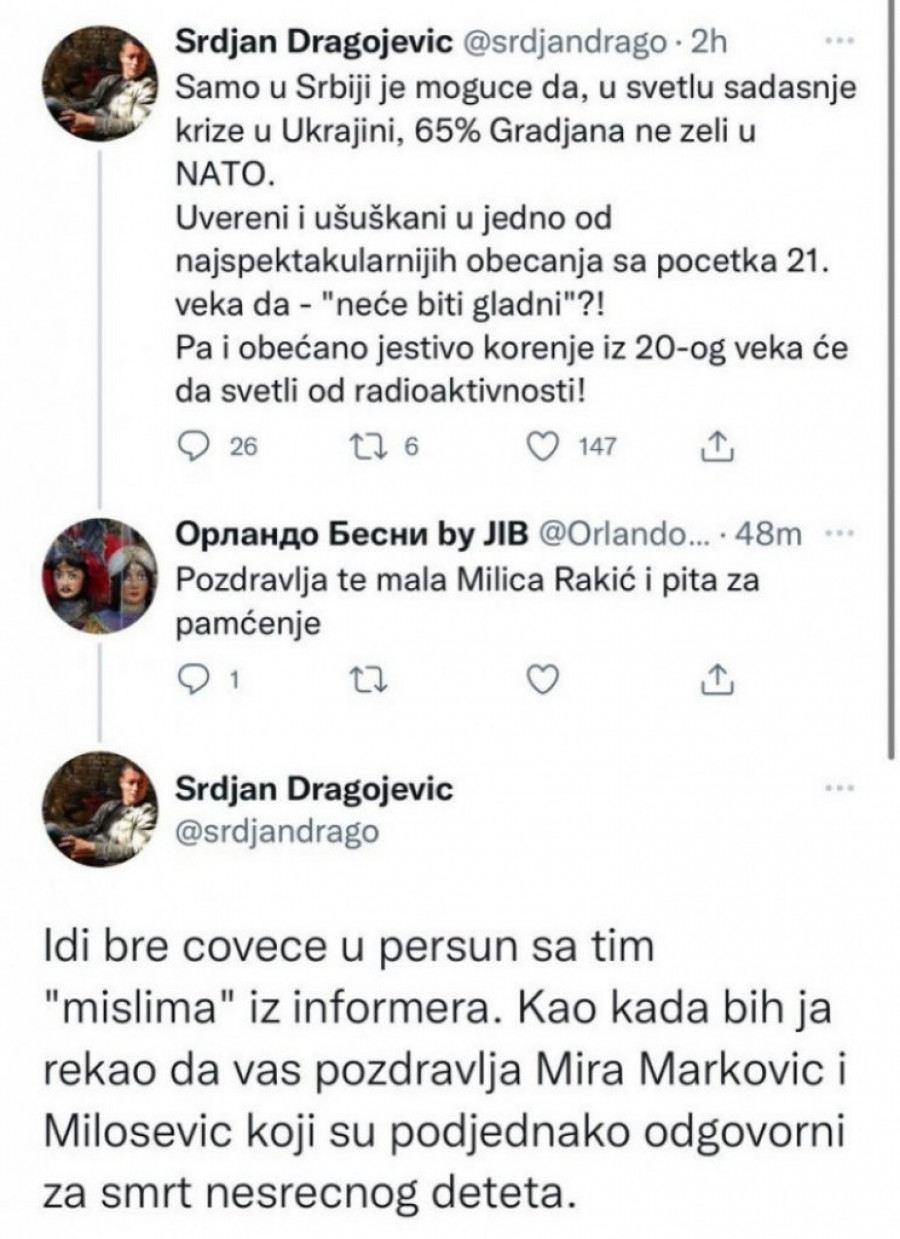This screenshot has height=1239, width=900.
Task: Click the Srdjan Dragojevic name in the bottom tweet
Action: pyautogui.click(x=314, y=789)
